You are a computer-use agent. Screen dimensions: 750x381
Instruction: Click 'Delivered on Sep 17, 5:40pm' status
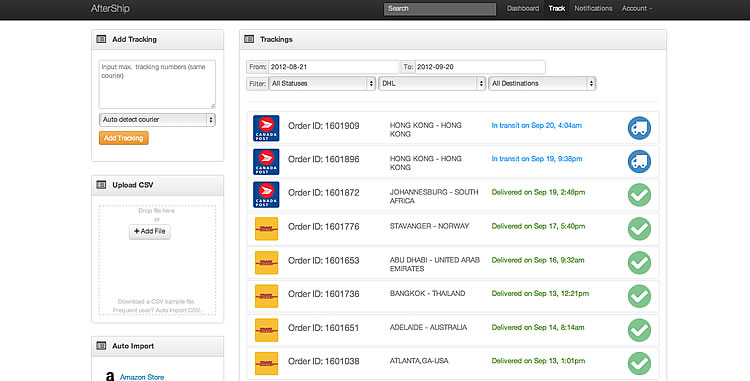538,226
